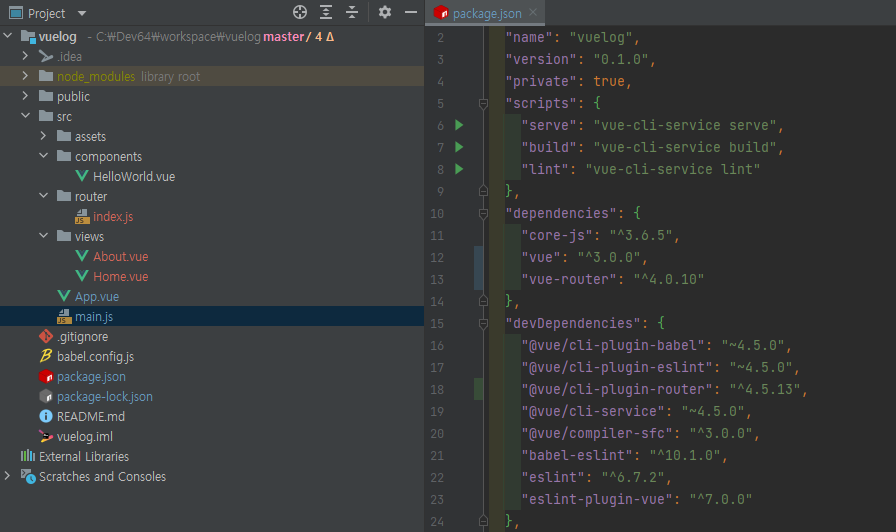
Task: Click the "@vue/cli-plugin-router" line text
Action: (x=664, y=389)
